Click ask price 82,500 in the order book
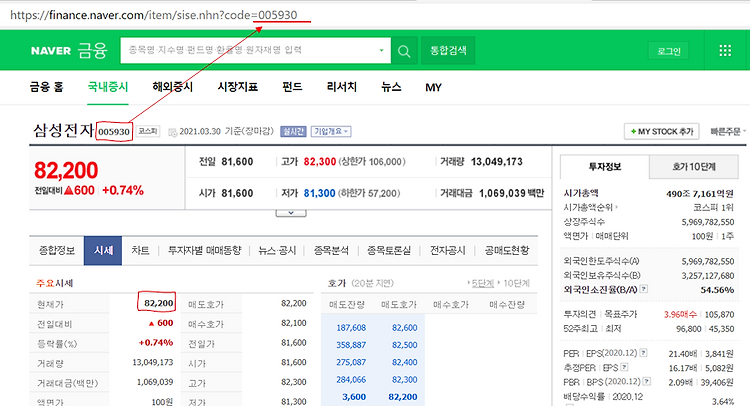 (405, 345)
